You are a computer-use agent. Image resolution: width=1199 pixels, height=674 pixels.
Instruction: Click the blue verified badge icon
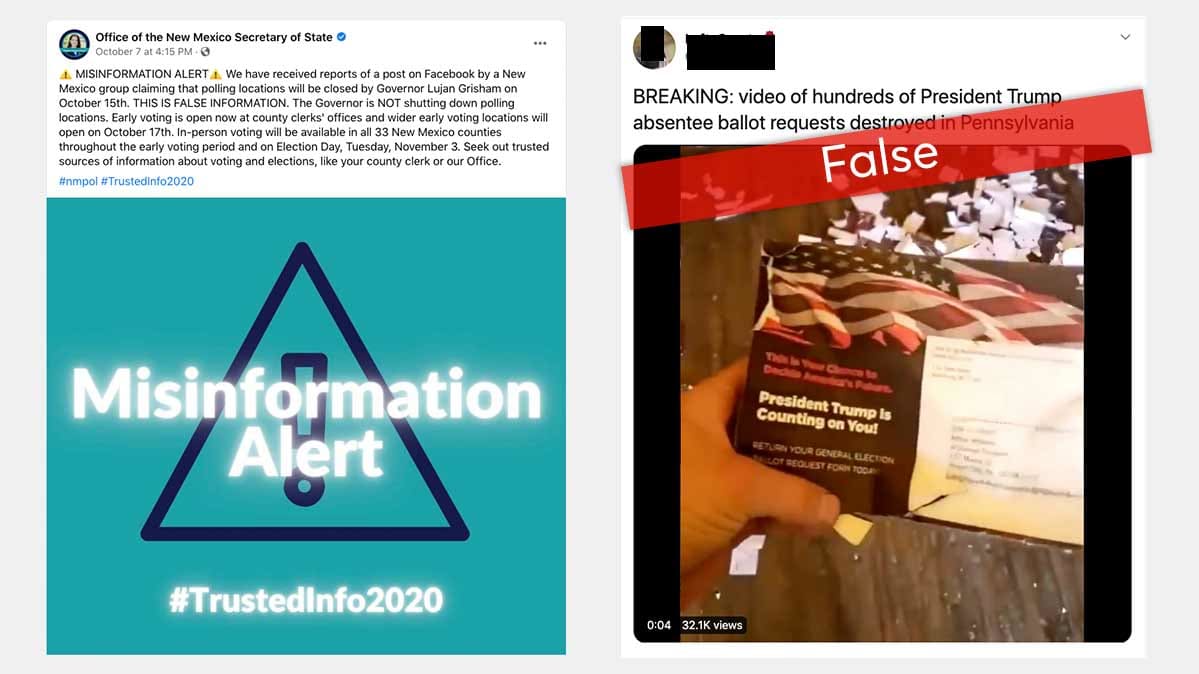[x=342, y=37]
